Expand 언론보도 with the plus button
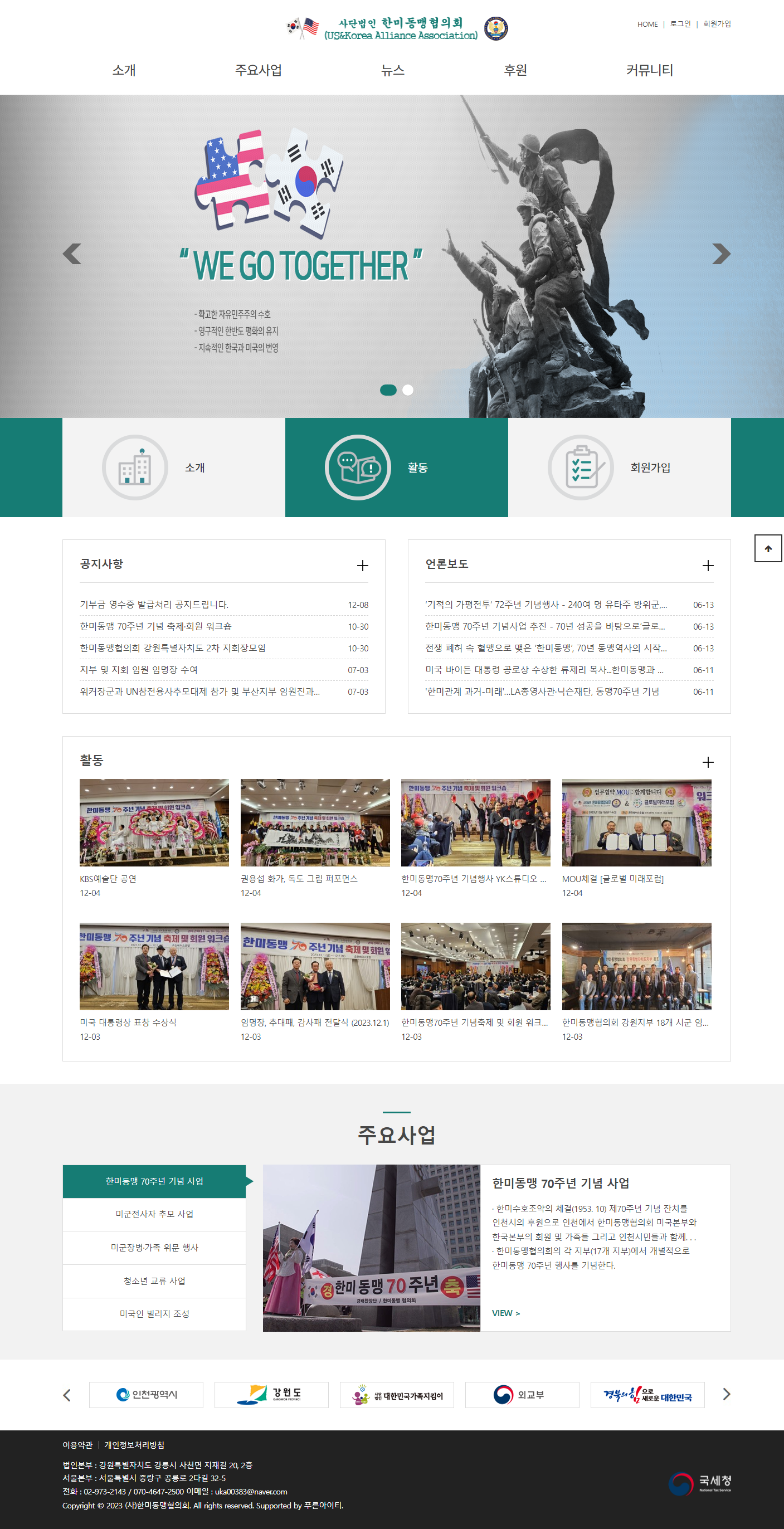Viewport: 784px width, 1529px height. click(708, 566)
